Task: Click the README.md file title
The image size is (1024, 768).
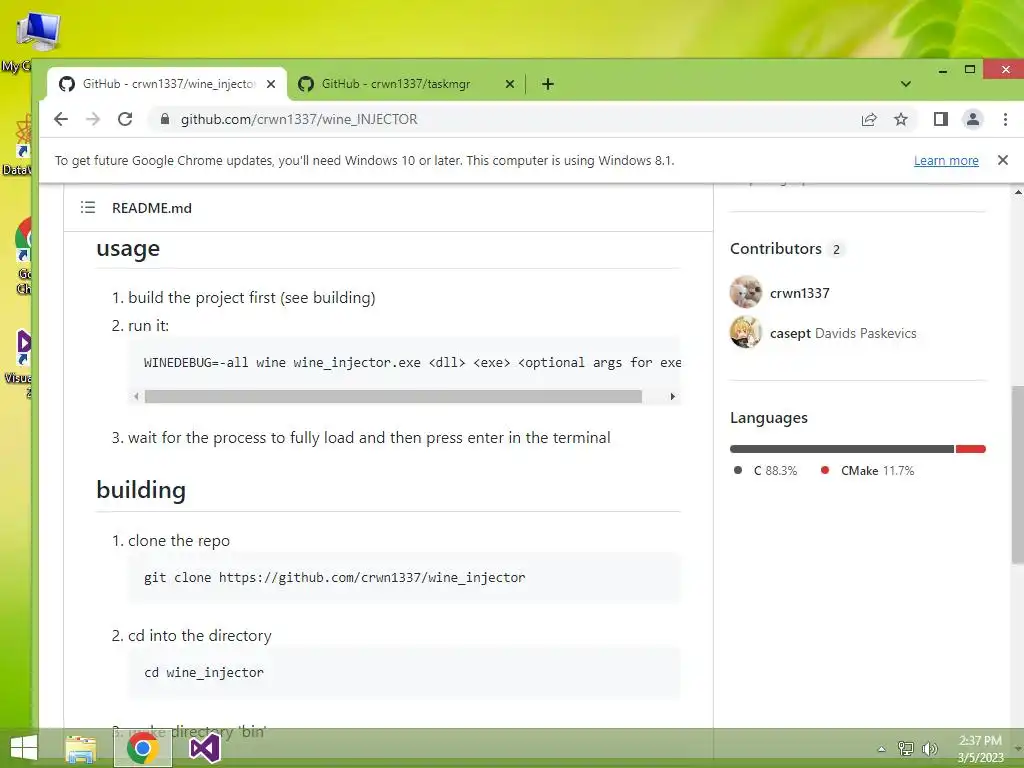Action: click(x=152, y=208)
